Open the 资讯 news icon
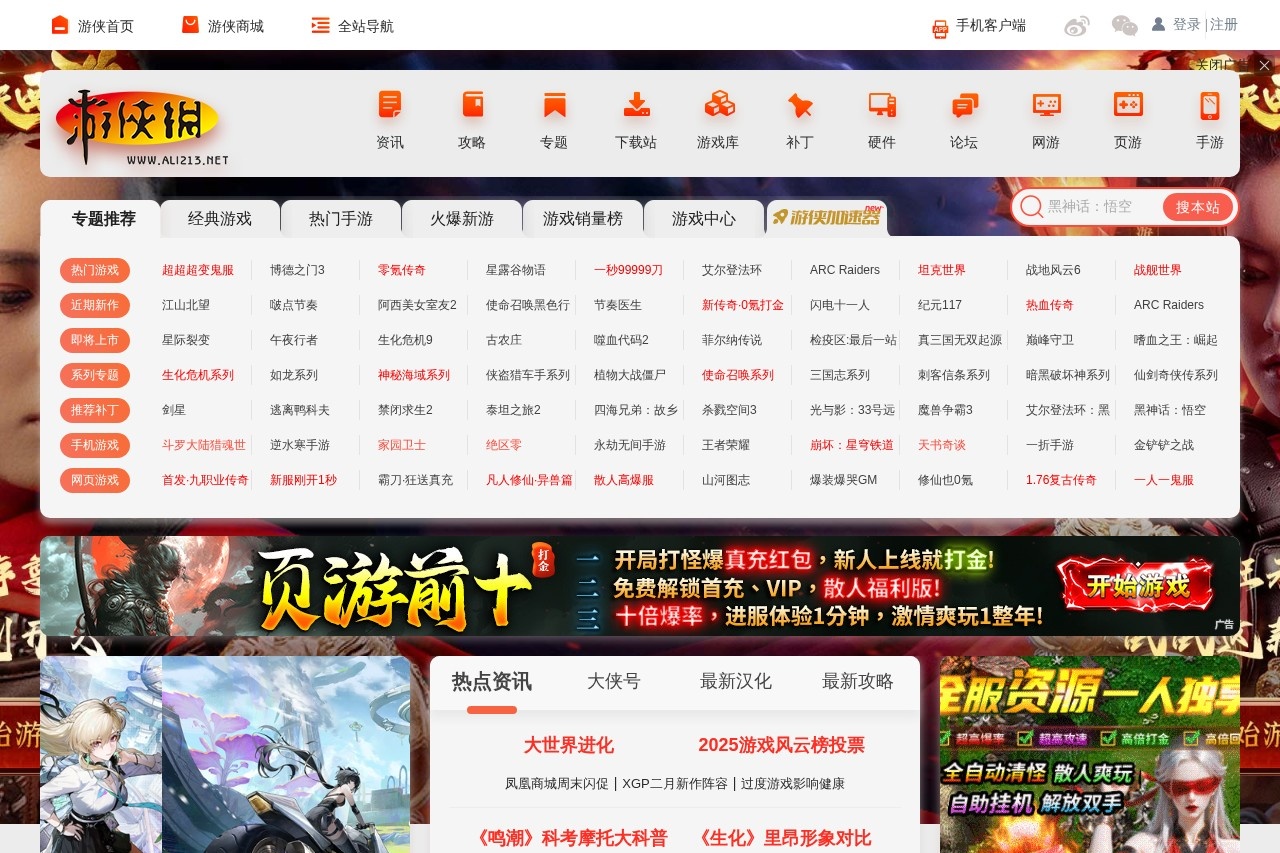Image resolution: width=1280 pixels, height=853 pixels. click(x=390, y=105)
